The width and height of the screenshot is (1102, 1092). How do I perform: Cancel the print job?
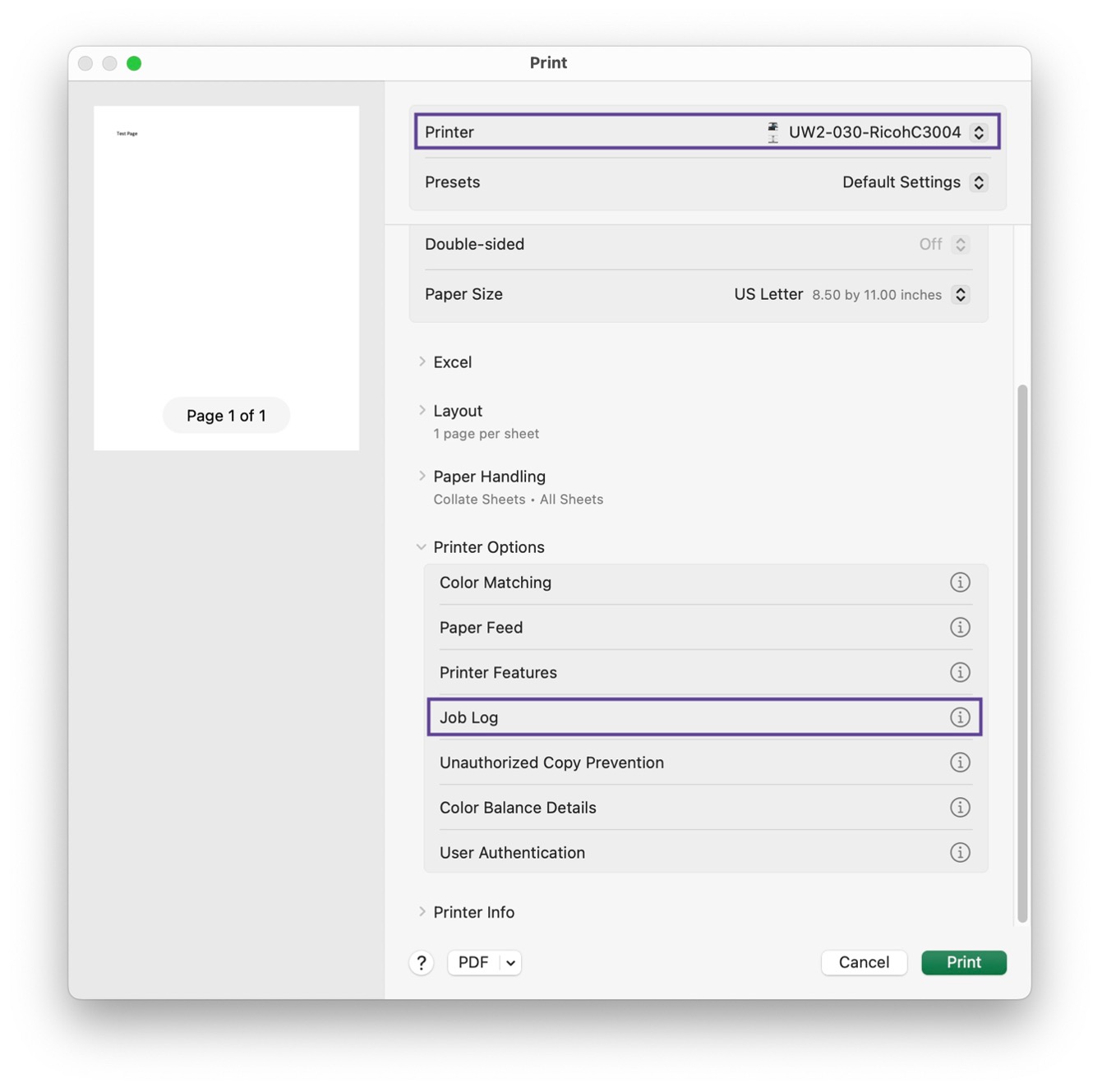[864, 962]
